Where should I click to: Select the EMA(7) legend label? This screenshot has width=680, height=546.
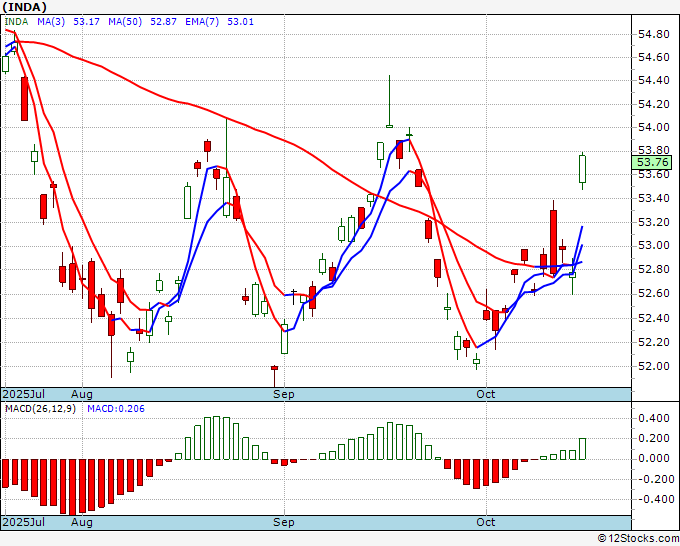coord(202,22)
